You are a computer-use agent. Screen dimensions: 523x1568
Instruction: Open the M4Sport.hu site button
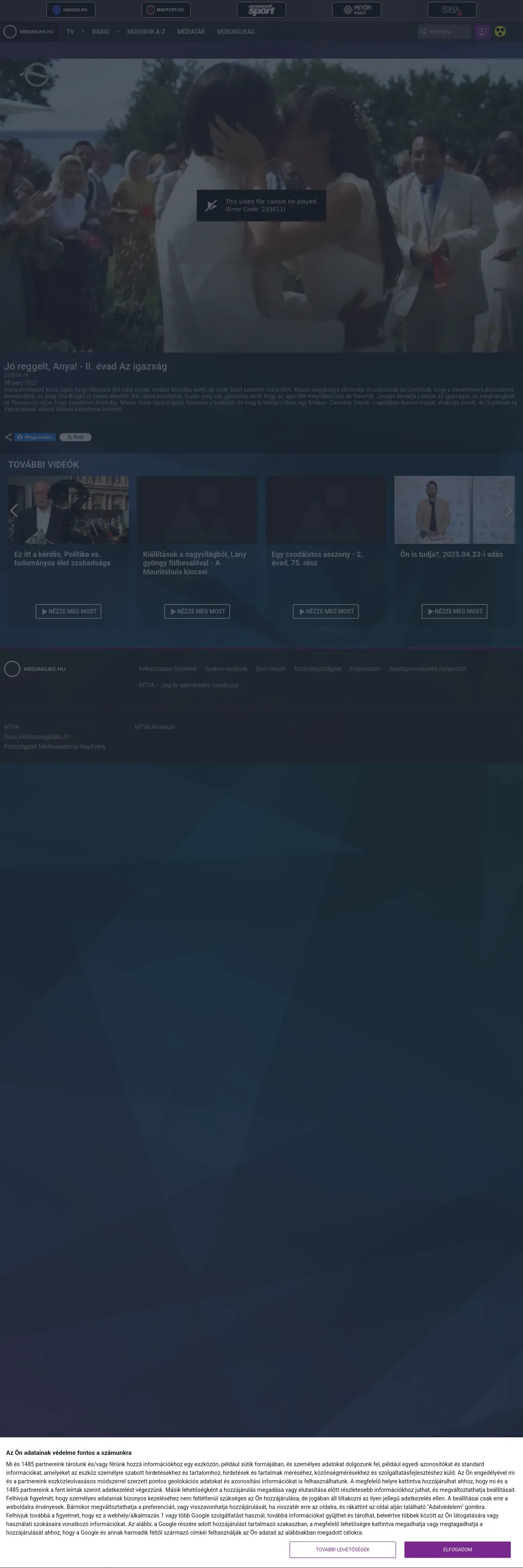(x=166, y=10)
